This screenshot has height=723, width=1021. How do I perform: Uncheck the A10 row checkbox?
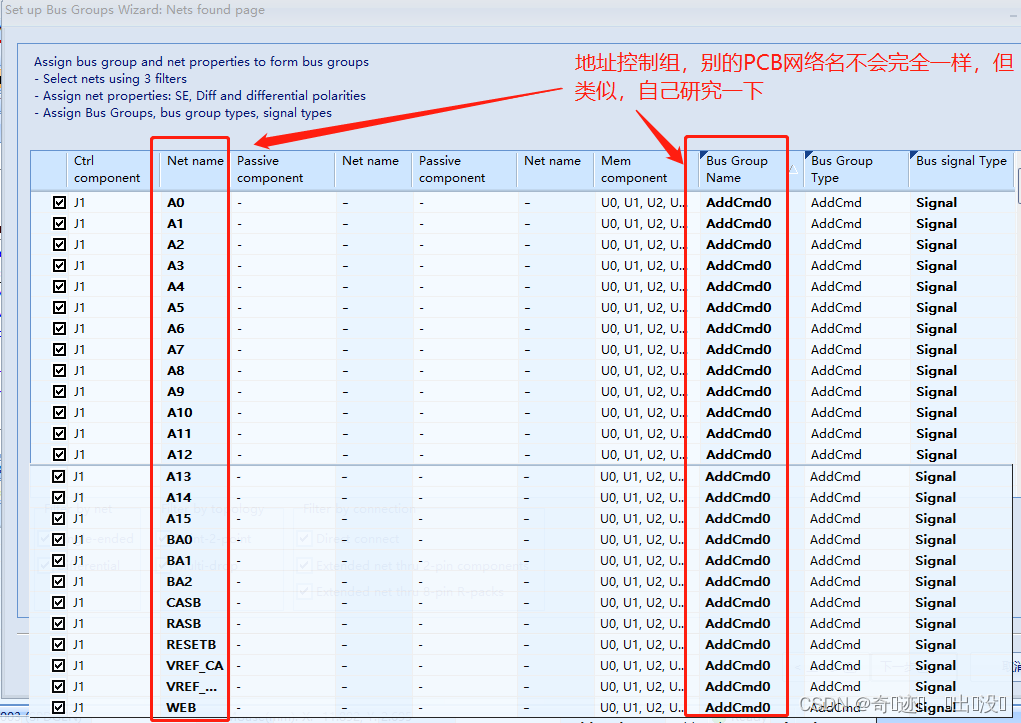click(x=59, y=412)
